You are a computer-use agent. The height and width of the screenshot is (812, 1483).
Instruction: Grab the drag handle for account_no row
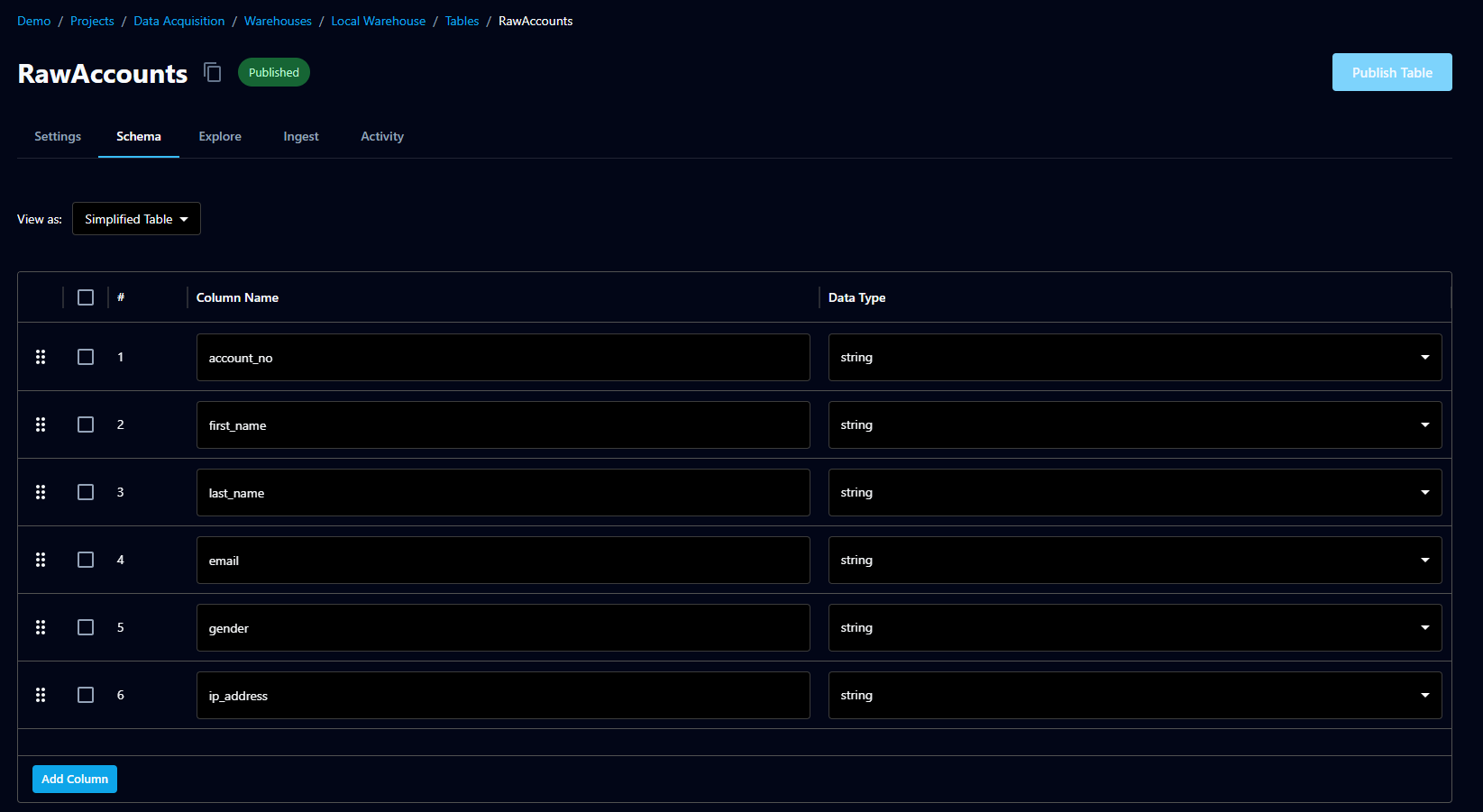pos(41,357)
